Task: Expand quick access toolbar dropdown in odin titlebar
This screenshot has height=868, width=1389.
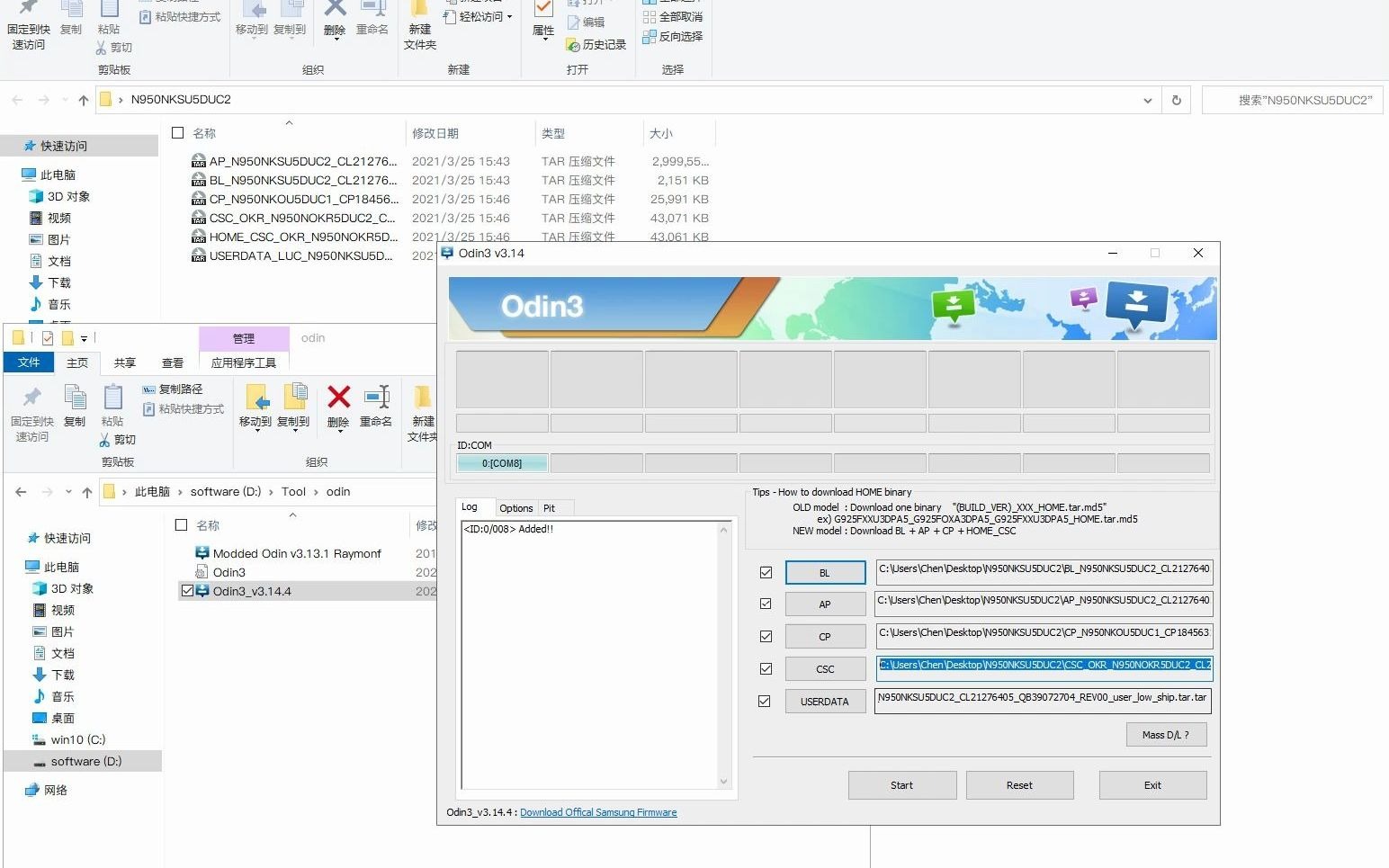Action: coord(84,338)
